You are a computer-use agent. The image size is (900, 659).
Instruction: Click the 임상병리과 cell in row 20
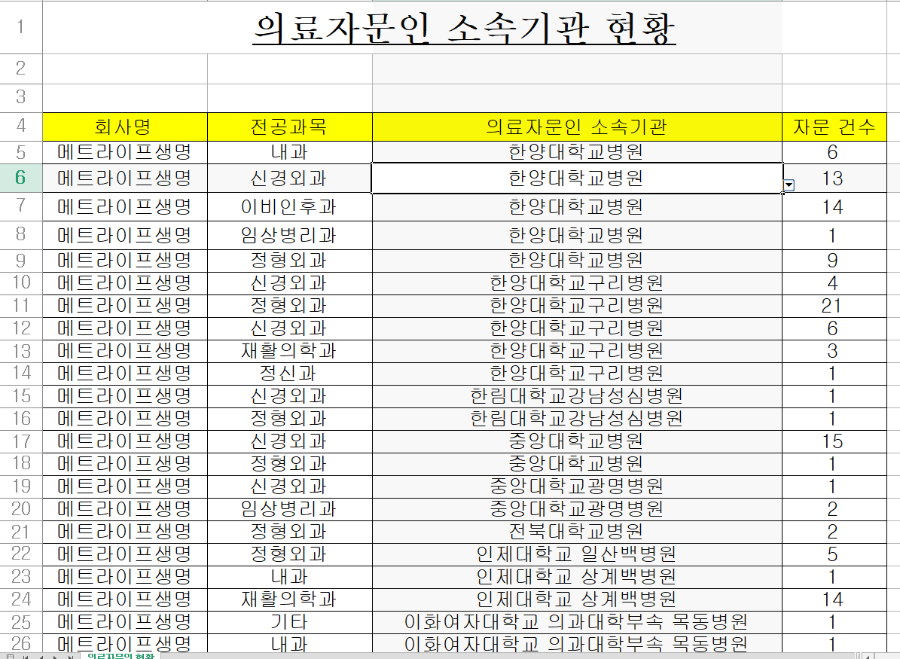(290, 509)
